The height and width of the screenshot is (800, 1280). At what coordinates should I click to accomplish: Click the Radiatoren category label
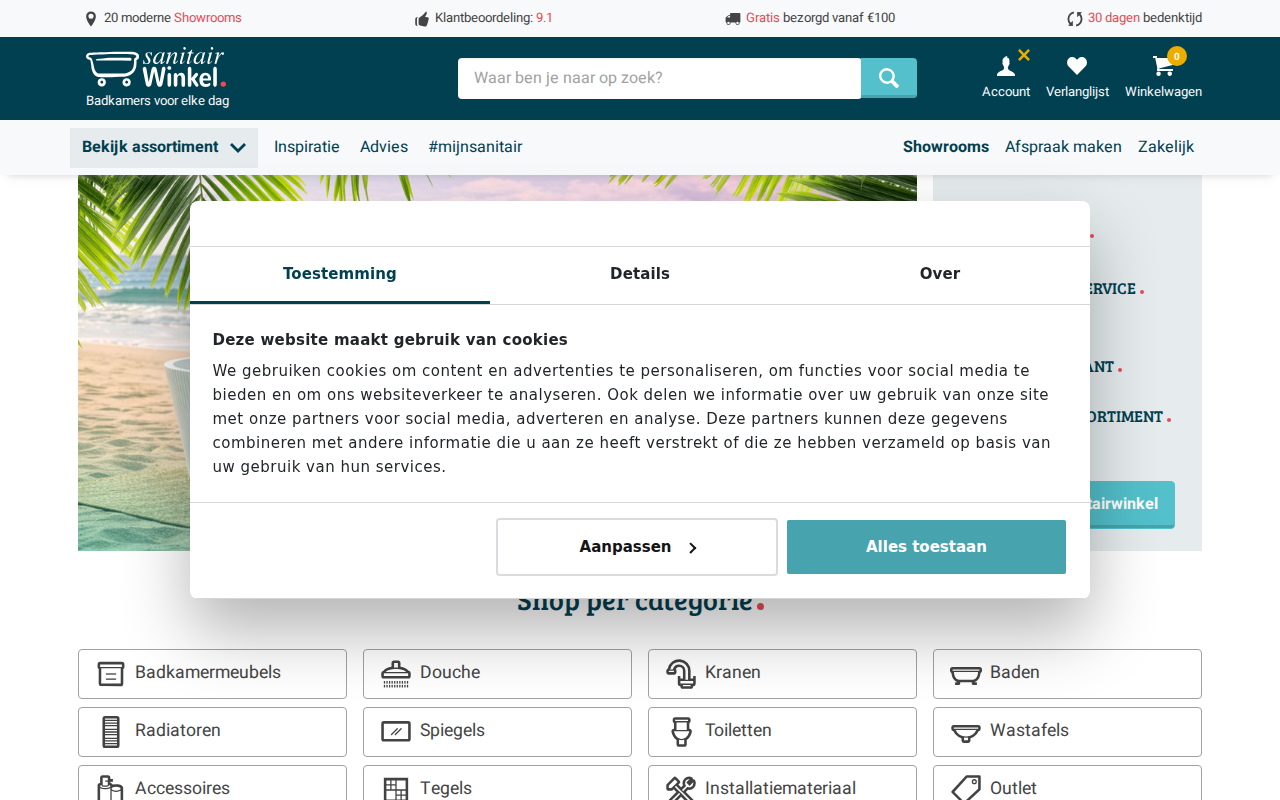[x=178, y=731]
